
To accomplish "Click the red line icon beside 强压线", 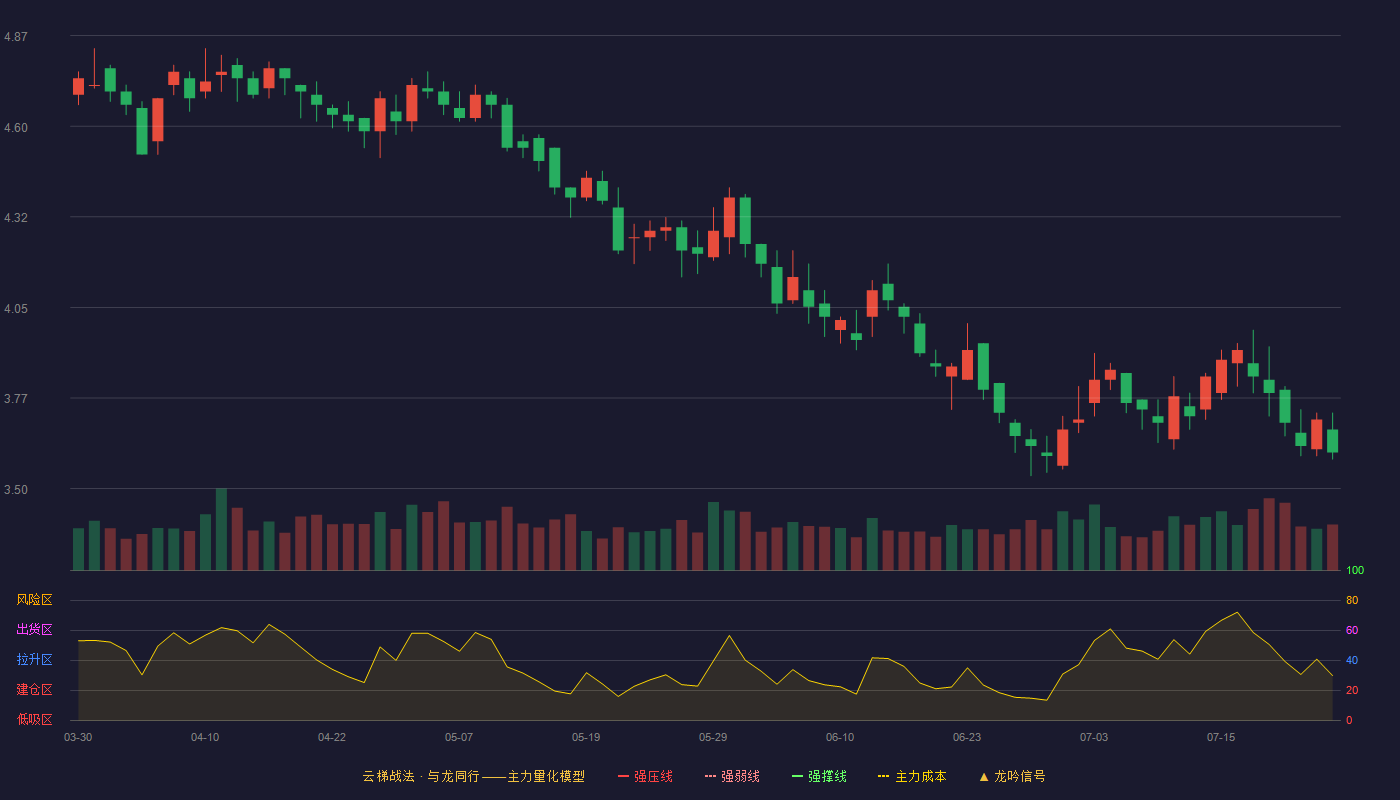I will [623, 776].
